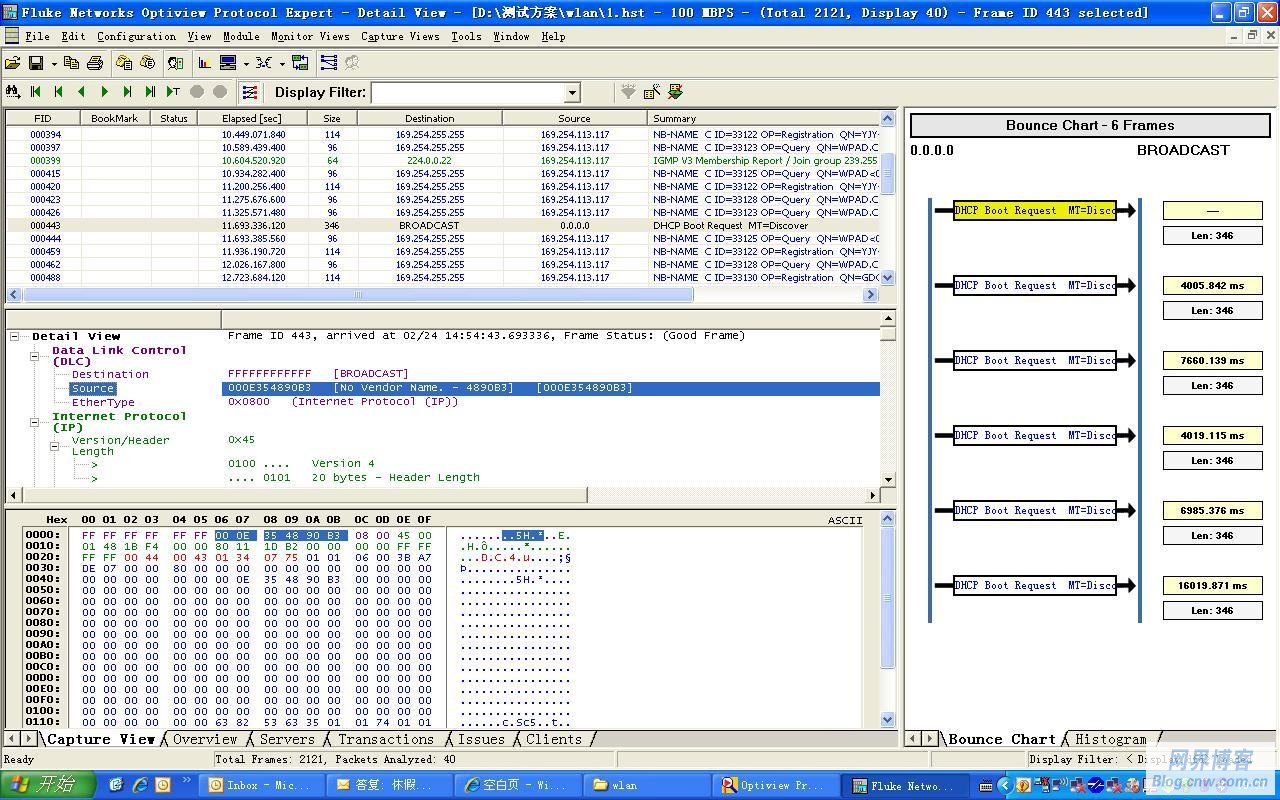Screen dimensions: 1280x800
Task: Collapse the Data Link Control (DLC) node
Action: pyautogui.click(x=34, y=356)
